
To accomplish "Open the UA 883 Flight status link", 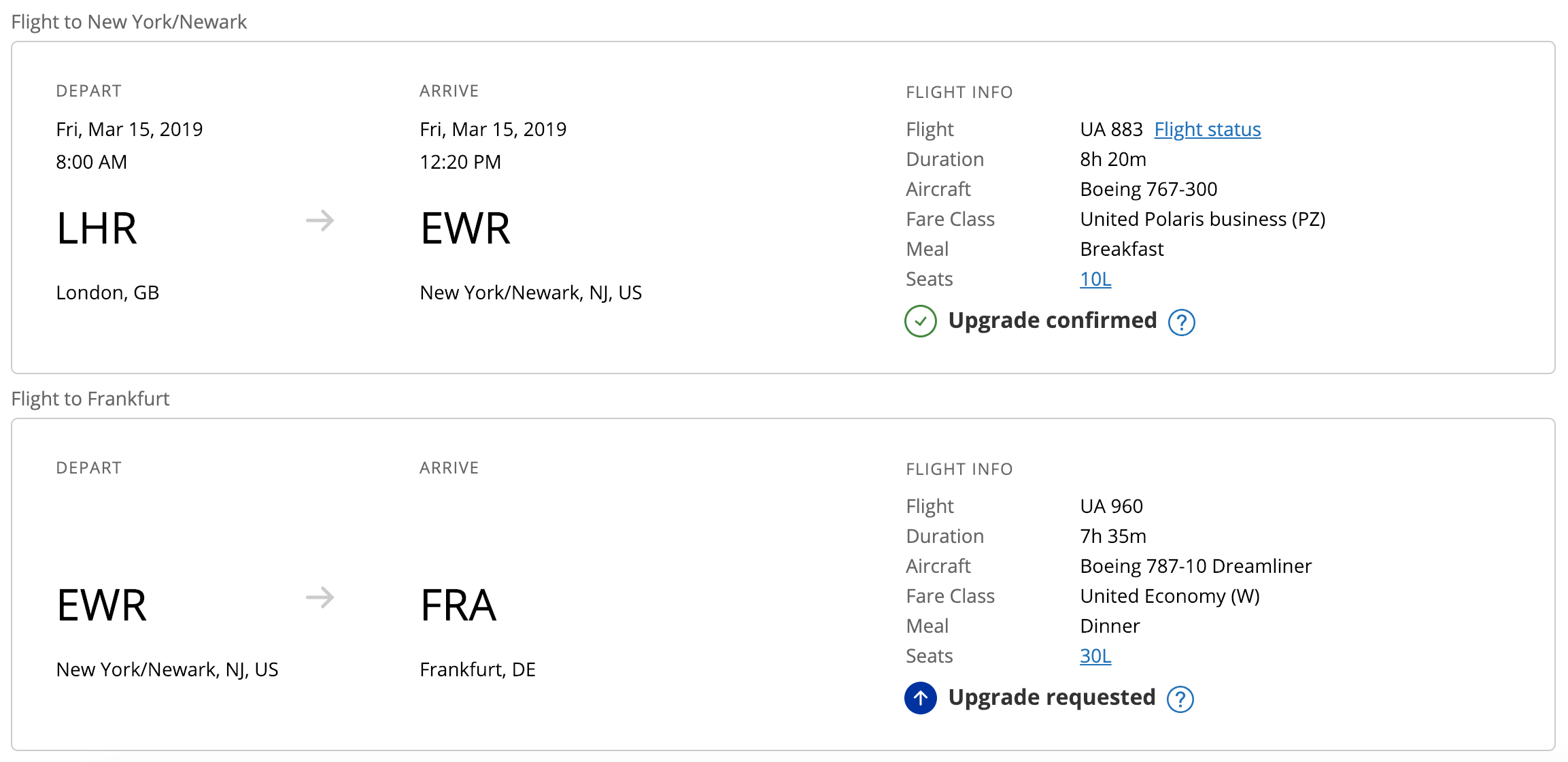I will pos(1207,129).
